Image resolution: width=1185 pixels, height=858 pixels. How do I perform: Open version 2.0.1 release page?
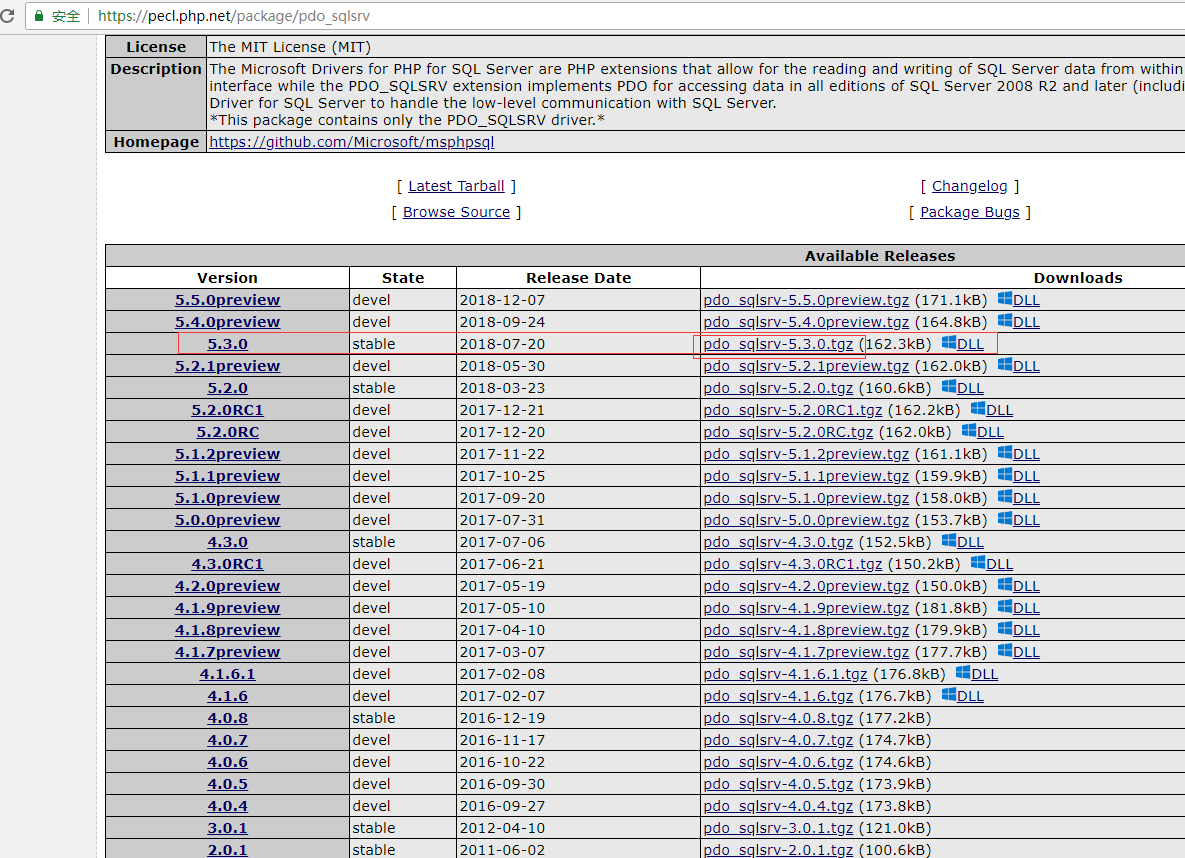click(x=227, y=849)
